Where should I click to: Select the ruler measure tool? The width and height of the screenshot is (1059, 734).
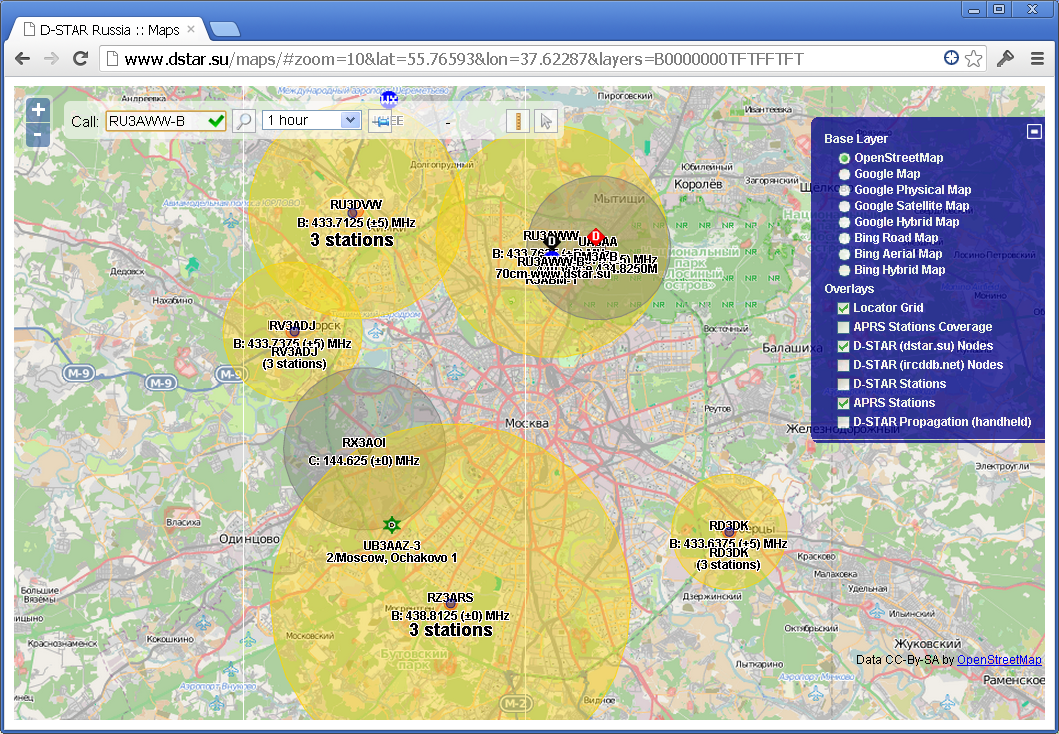click(x=518, y=121)
